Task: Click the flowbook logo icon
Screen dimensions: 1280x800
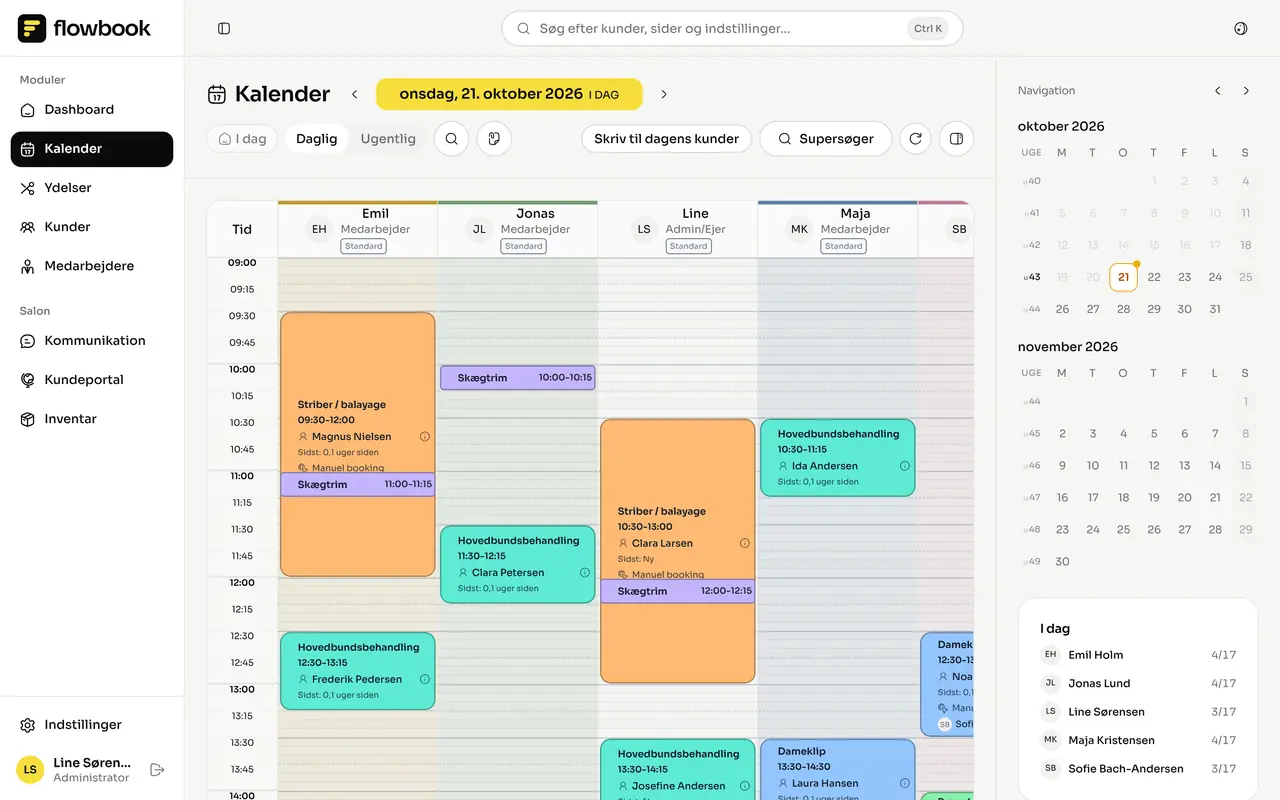Action: coord(32,28)
